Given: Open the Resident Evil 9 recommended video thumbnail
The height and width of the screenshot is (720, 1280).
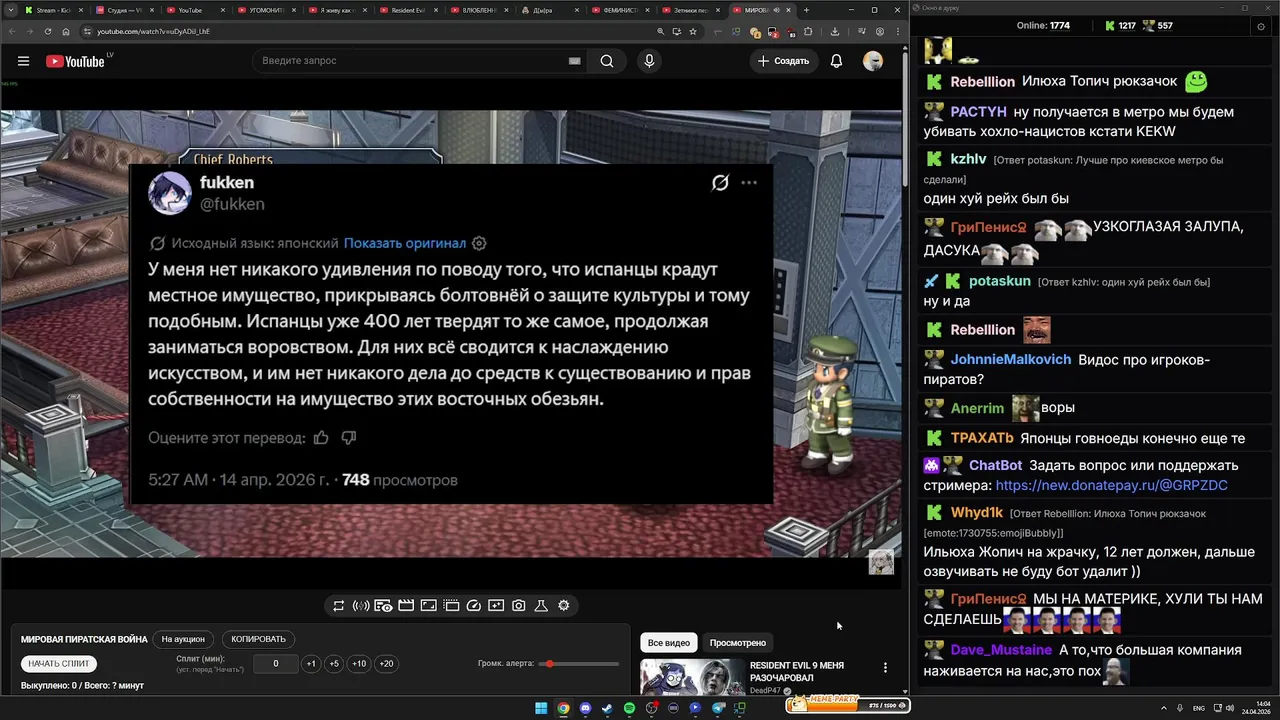Looking at the screenshot, I should [x=691, y=677].
